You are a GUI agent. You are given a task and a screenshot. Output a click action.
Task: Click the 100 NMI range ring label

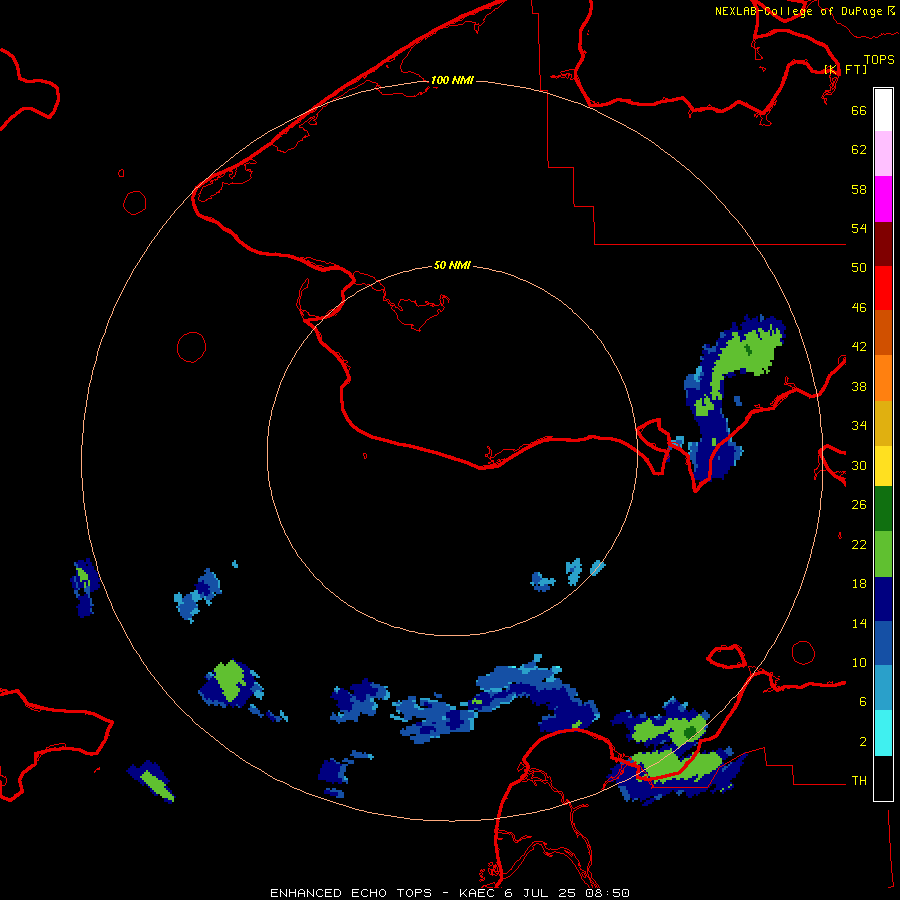(x=452, y=80)
